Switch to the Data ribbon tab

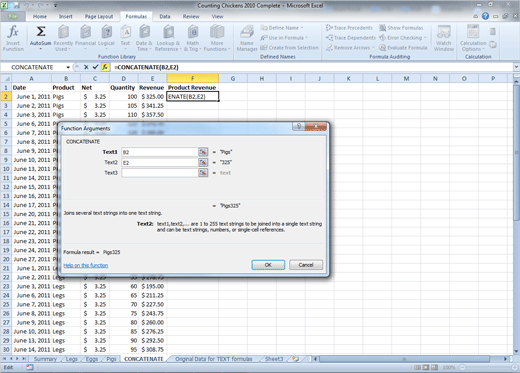point(165,16)
